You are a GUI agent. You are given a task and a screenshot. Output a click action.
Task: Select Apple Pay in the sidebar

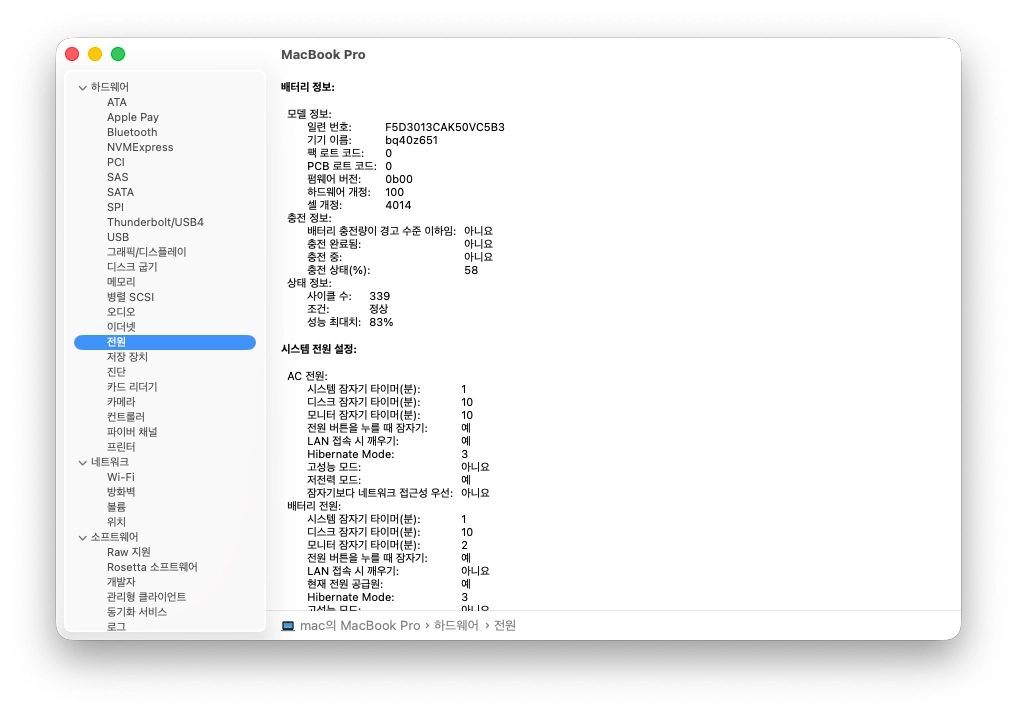tap(133, 117)
